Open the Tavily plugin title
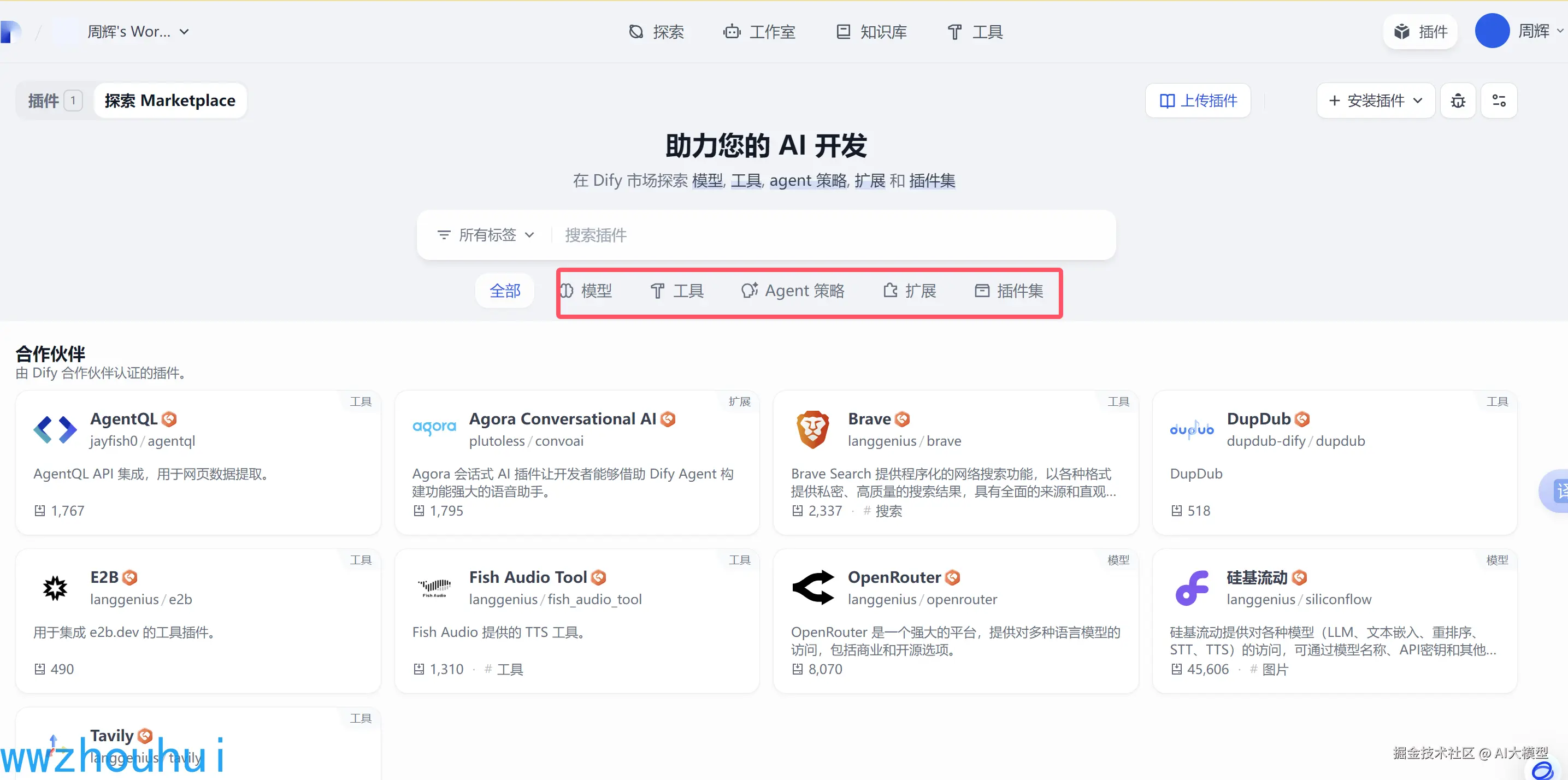This screenshot has width=1568, height=780. click(111, 735)
